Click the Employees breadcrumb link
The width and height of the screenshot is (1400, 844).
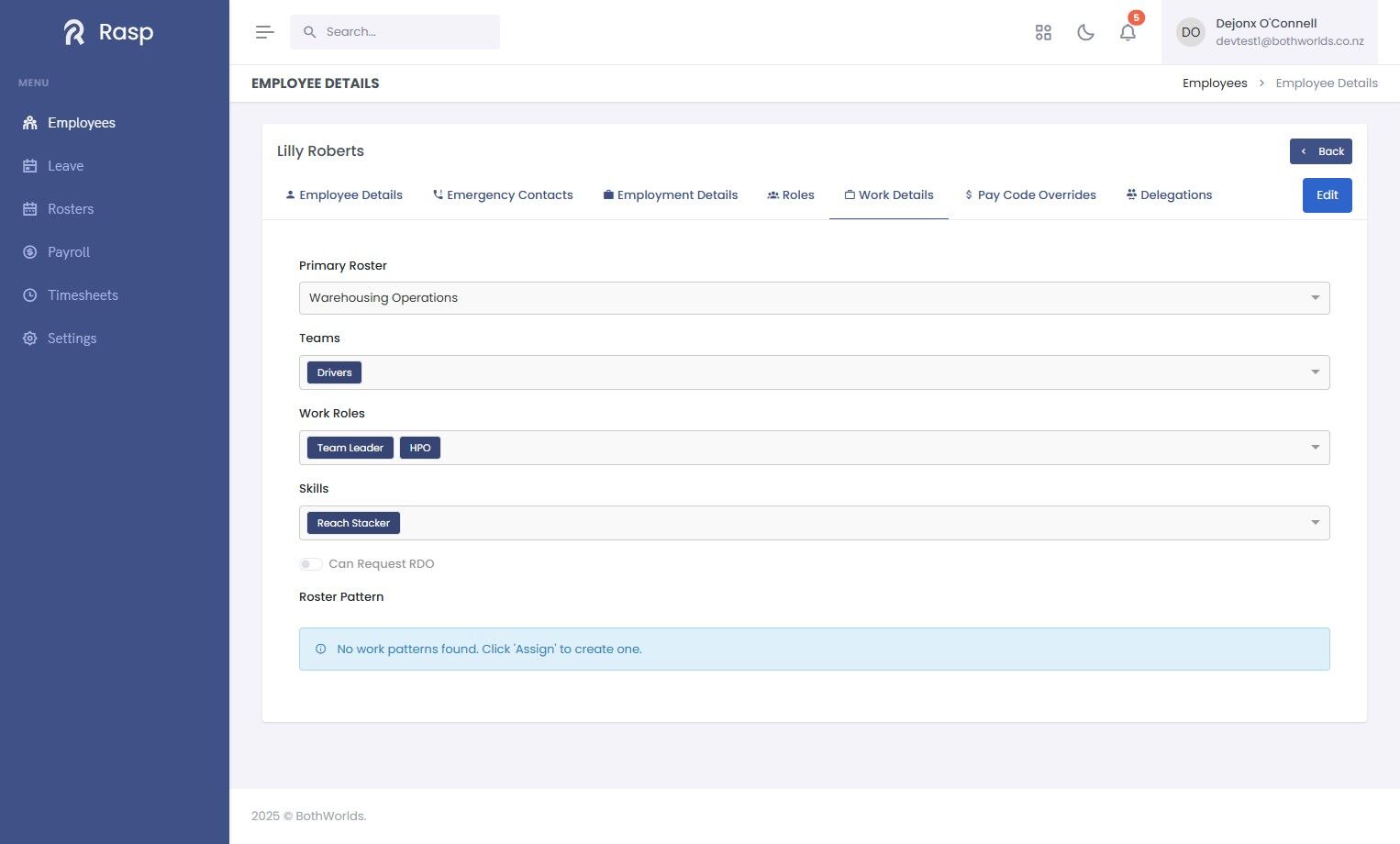pos(1215,83)
